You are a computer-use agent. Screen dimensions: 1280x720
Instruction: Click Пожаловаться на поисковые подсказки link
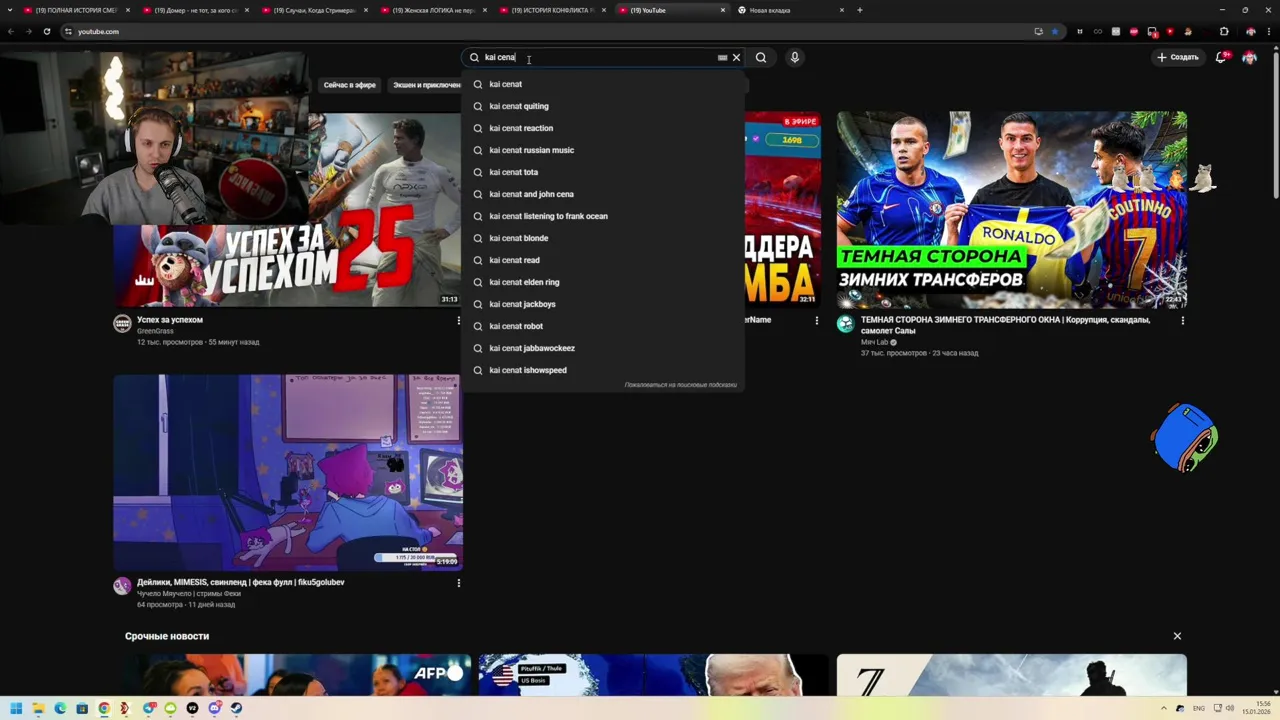(680, 385)
